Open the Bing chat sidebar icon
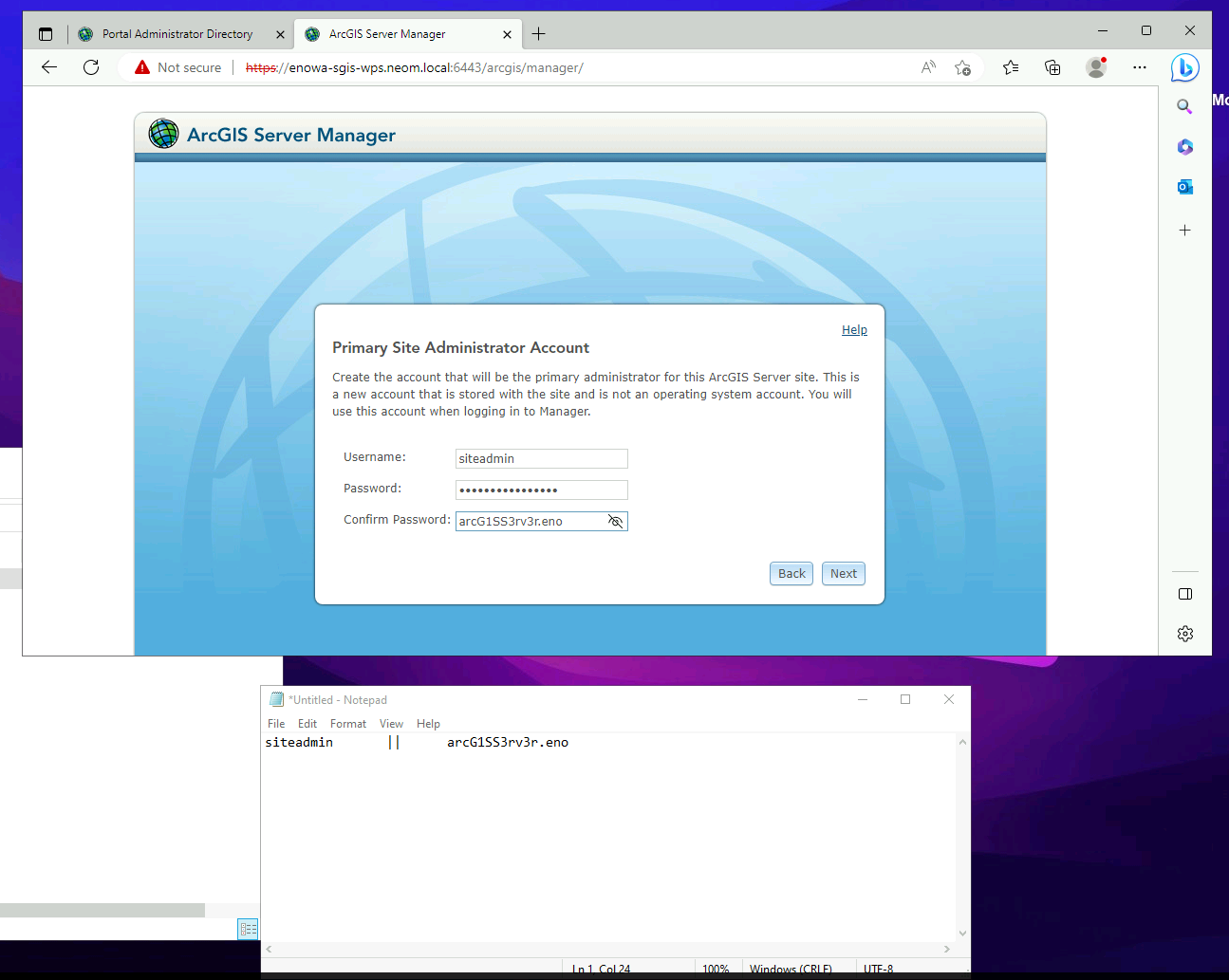The image size is (1229, 980). (x=1184, y=67)
